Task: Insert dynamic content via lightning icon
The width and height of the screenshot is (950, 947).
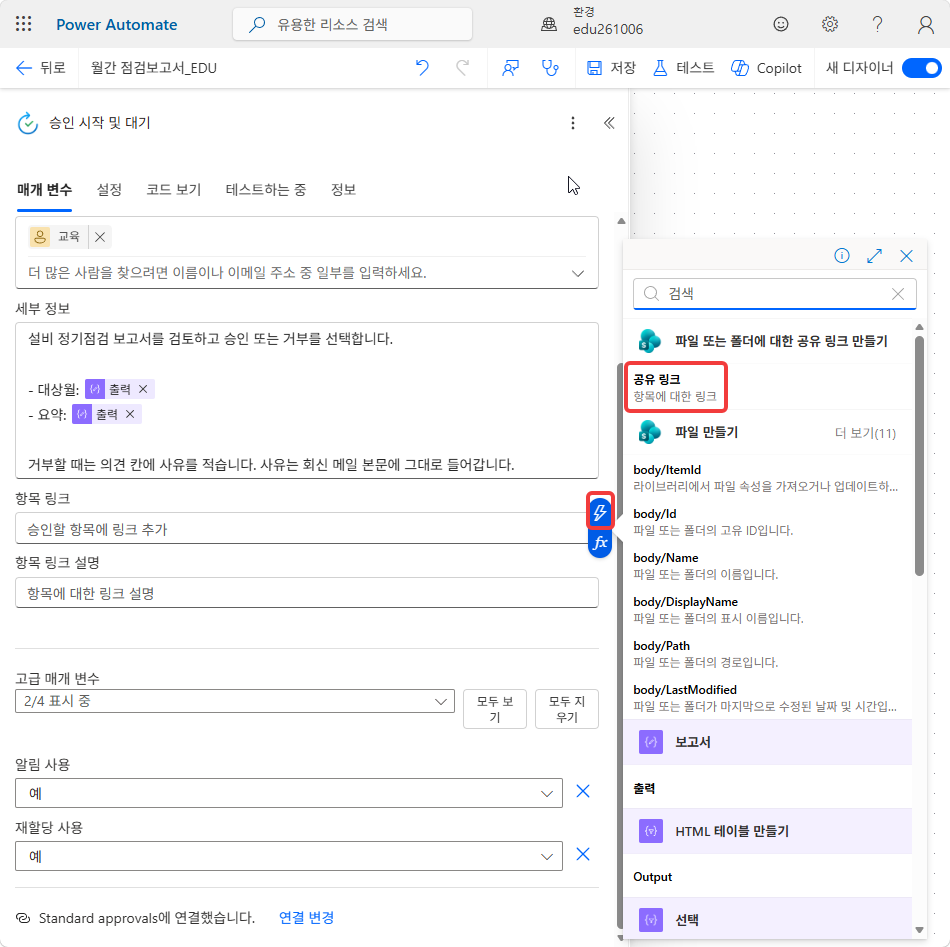Action: click(600, 513)
